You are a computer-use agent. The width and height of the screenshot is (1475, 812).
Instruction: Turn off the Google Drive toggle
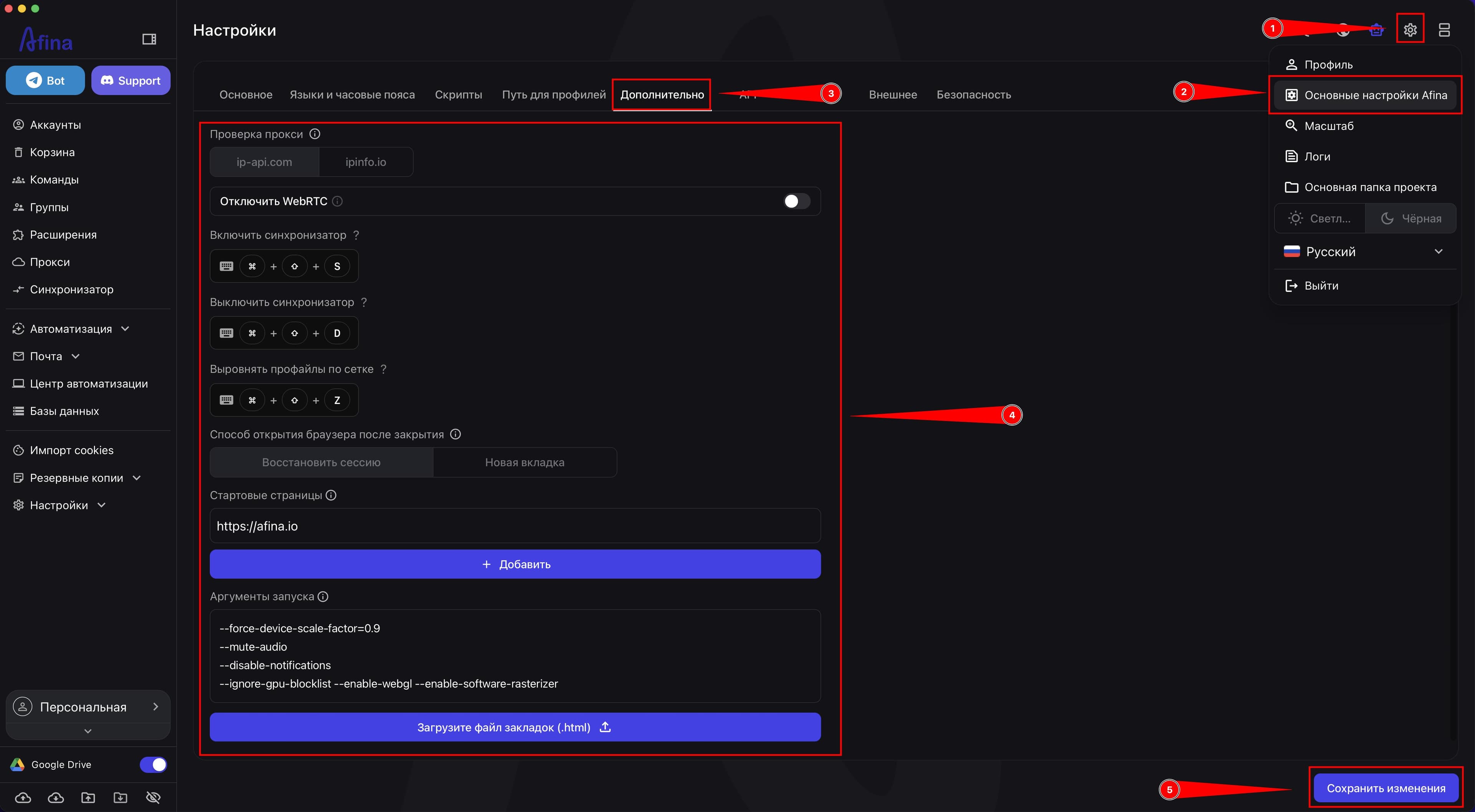(x=154, y=764)
